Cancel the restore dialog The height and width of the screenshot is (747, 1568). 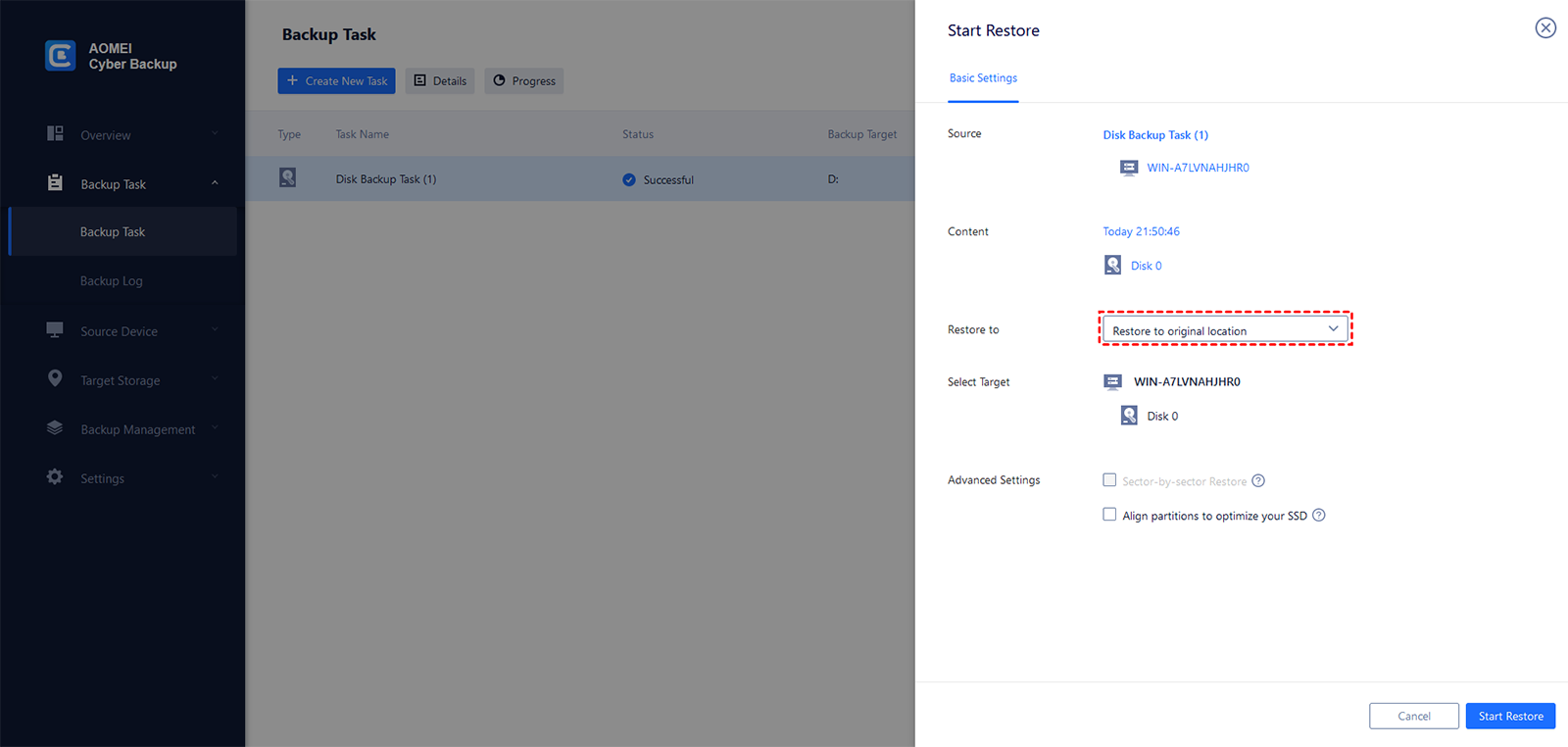tap(1413, 716)
